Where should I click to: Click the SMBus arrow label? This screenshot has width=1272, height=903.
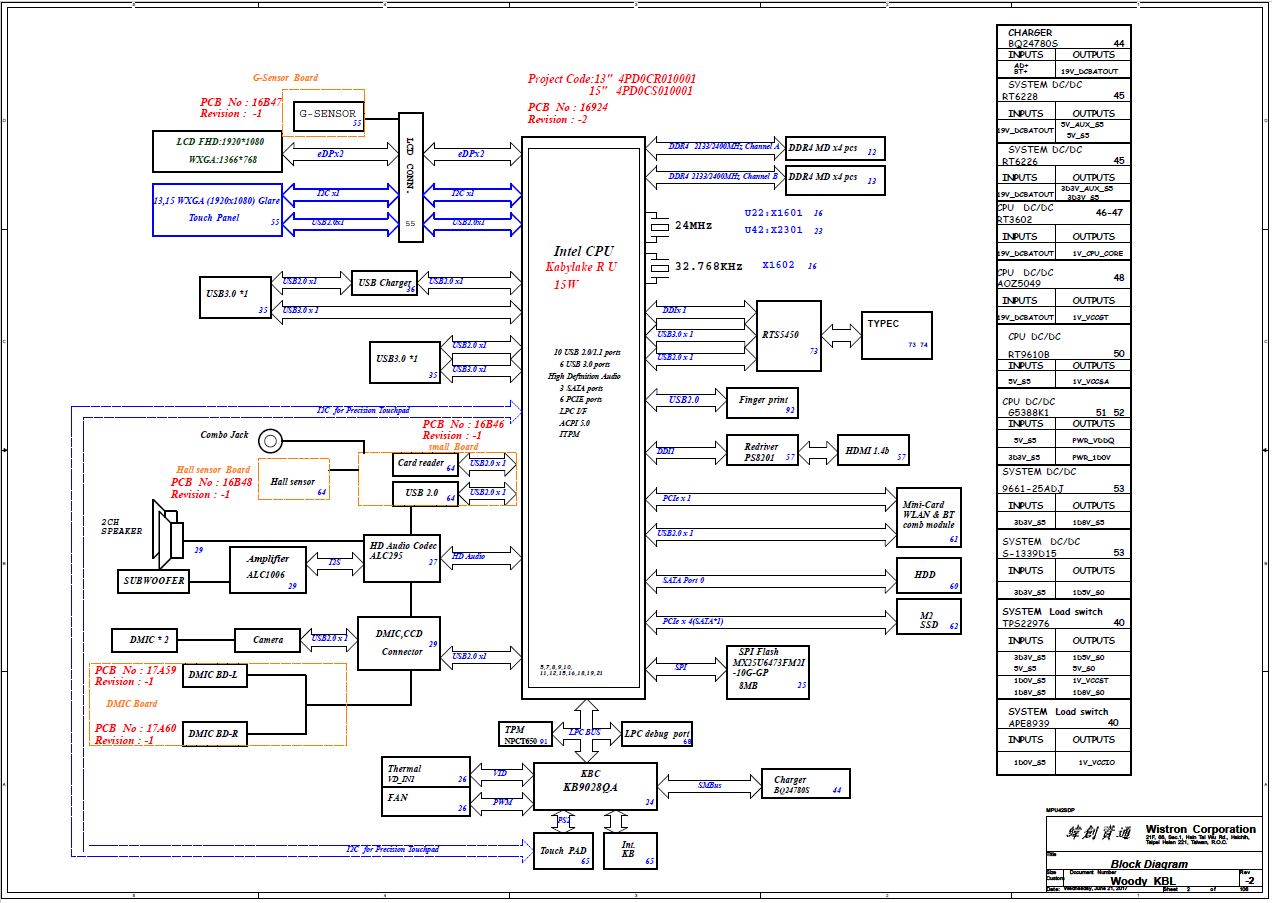709,785
